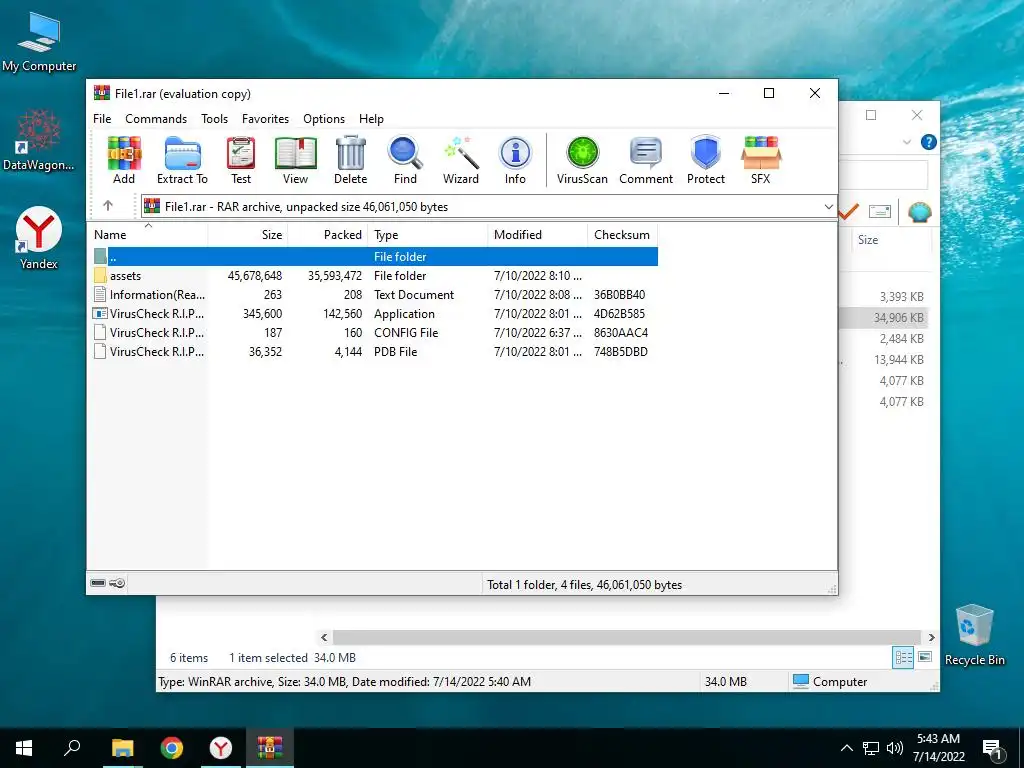Open the volume control in tray

point(895,748)
